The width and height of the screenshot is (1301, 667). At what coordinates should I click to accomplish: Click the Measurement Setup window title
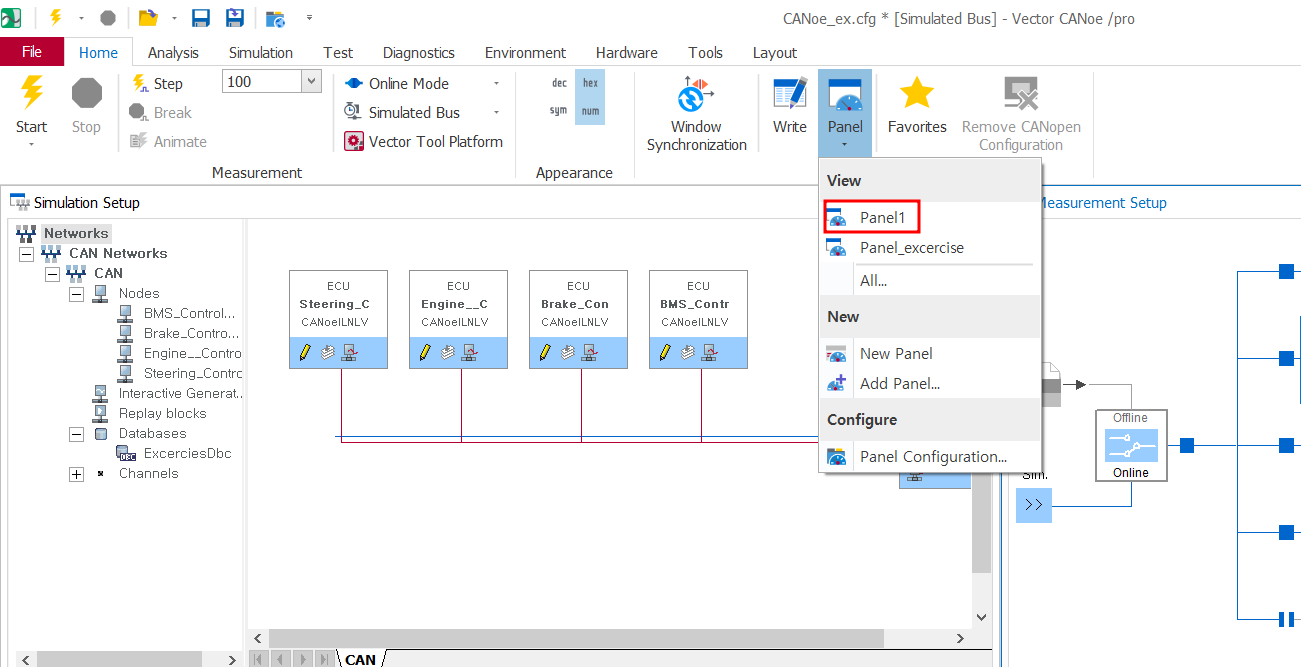pos(1100,203)
